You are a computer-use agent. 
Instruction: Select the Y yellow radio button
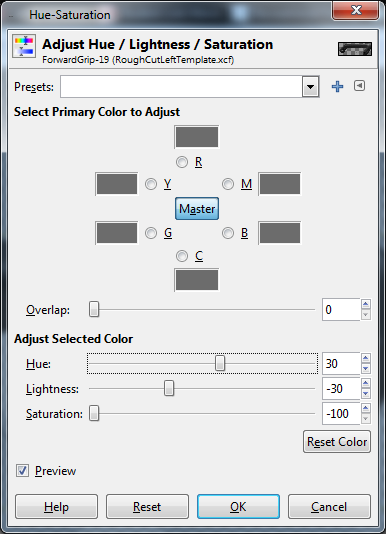151,184
